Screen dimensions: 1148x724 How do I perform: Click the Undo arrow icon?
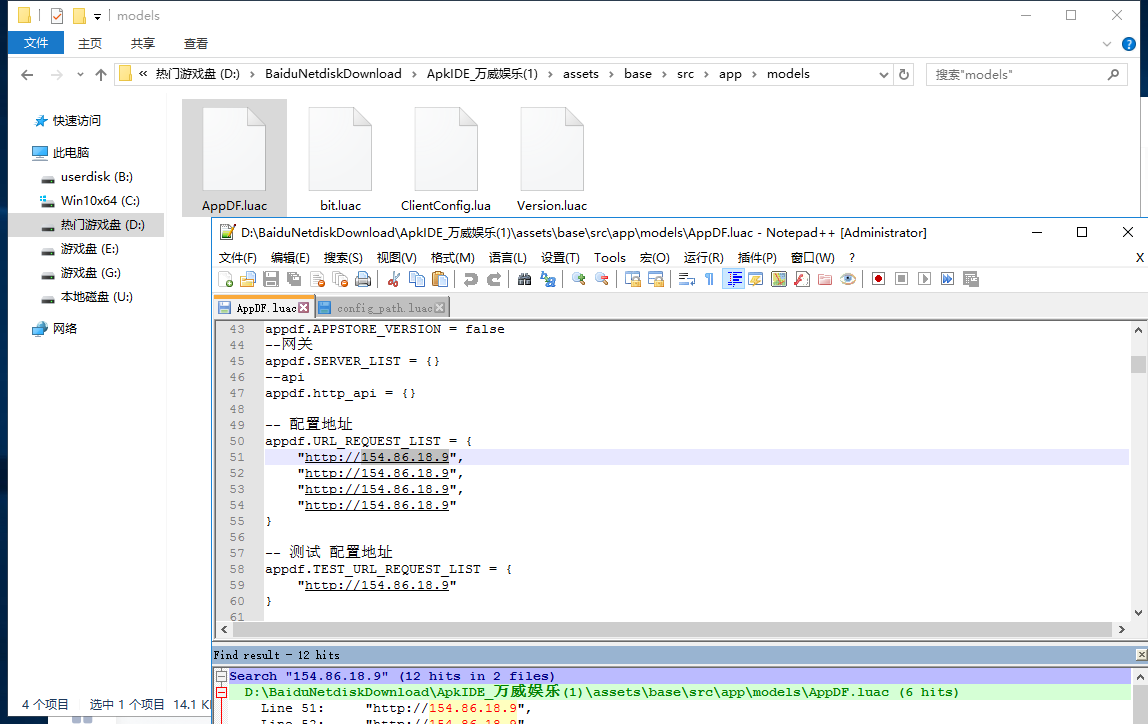(x=471, y=279)
